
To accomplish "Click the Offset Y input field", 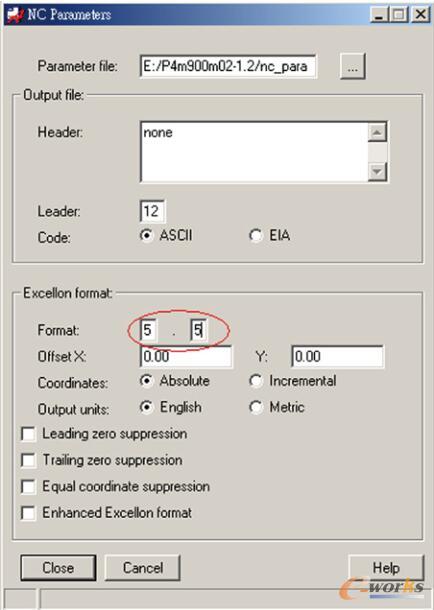I will pos(338,357).
